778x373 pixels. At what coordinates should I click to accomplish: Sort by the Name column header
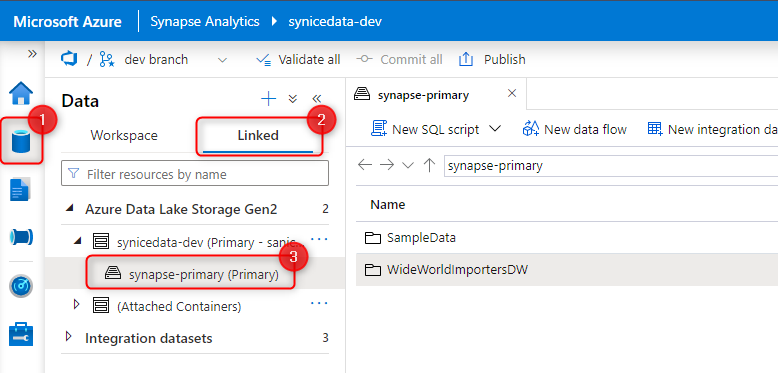[388, 204]
